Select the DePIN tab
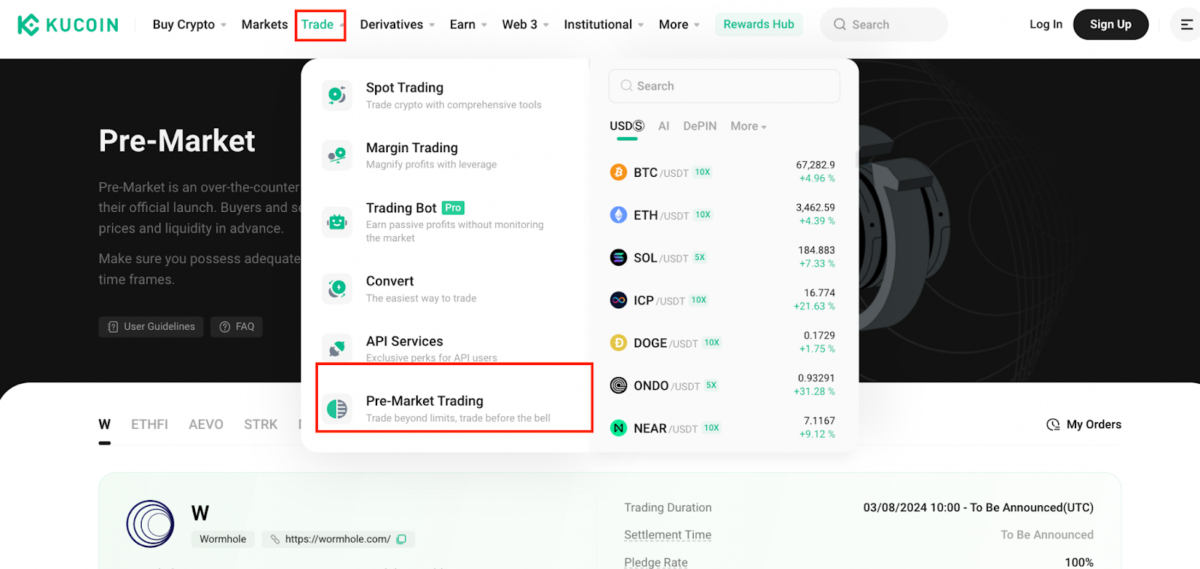 700,126
